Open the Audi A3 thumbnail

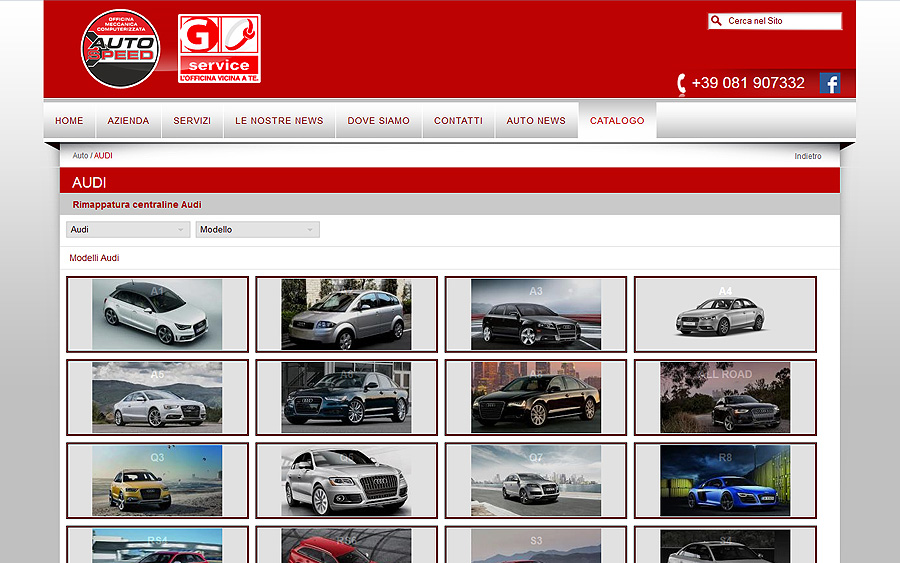tap(536, 314)
